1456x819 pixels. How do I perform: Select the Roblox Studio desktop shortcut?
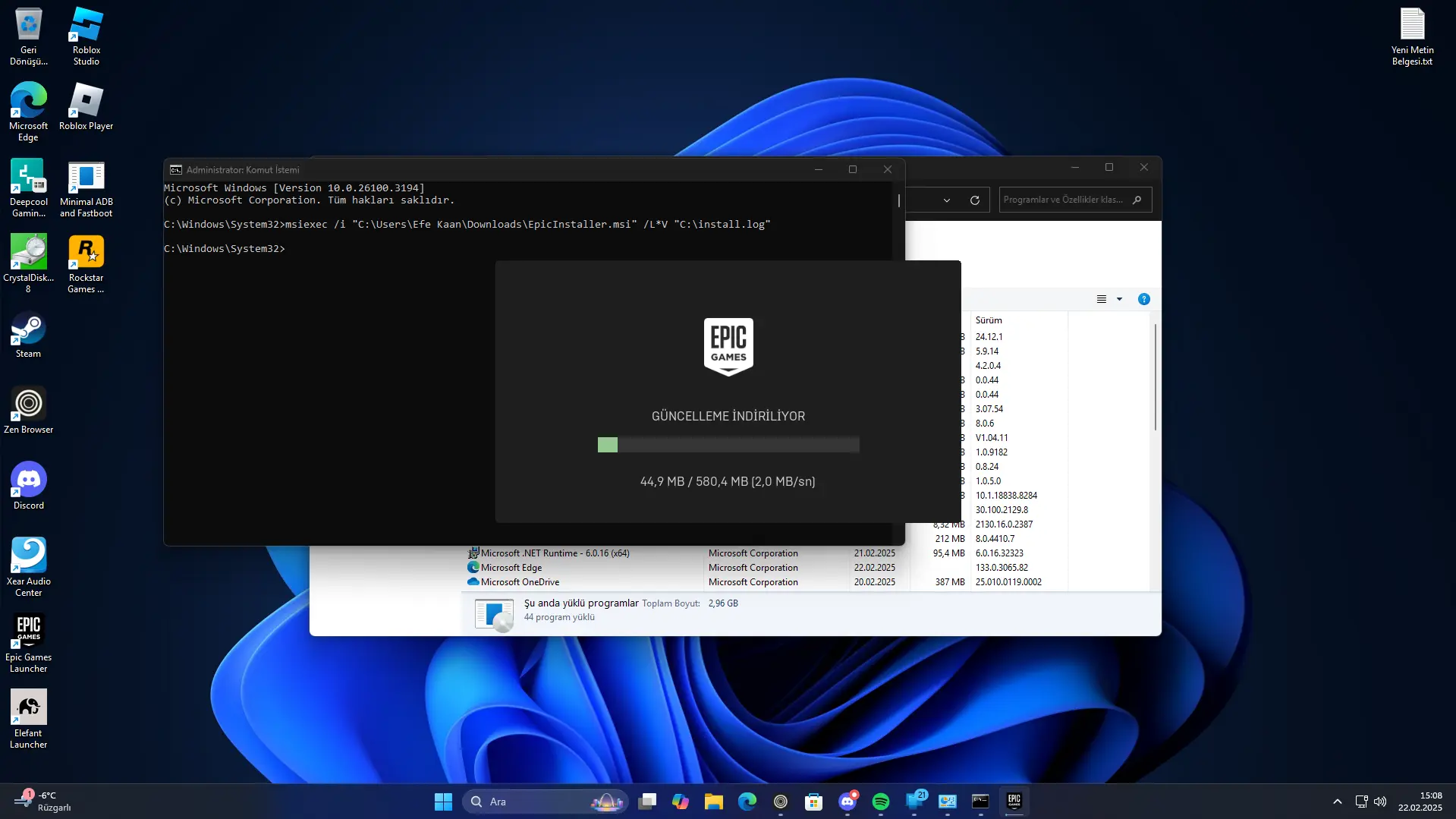(86, 36)
